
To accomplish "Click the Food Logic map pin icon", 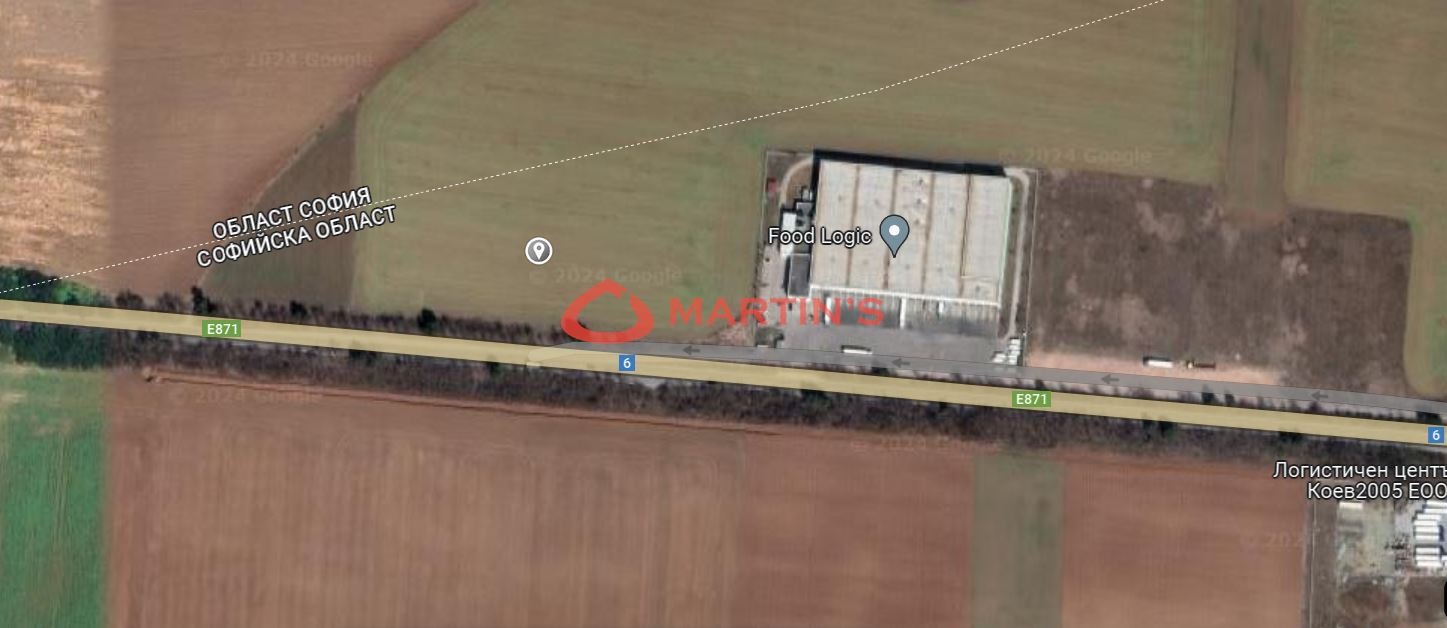I will [894, 234].
